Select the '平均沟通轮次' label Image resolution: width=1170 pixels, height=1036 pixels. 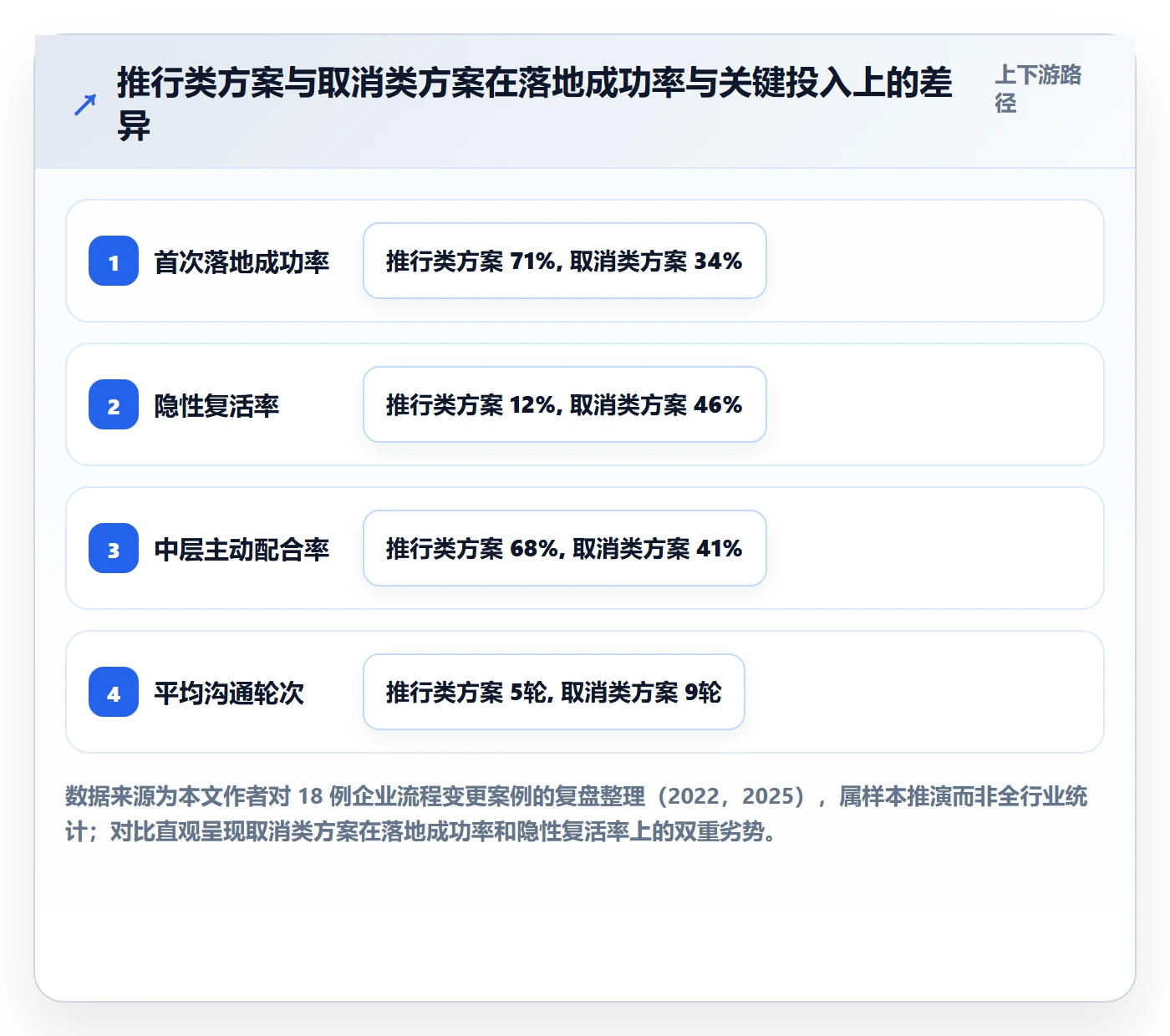coord(229,693)
